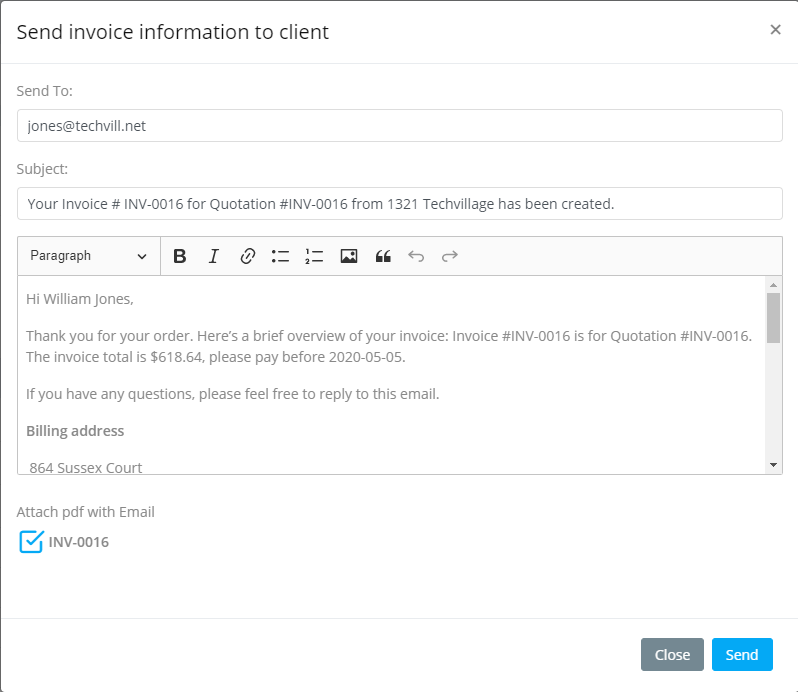The image size is (798, 692).
Task: Click the editor scrollbar up arrow
Action: coord(773,285)
